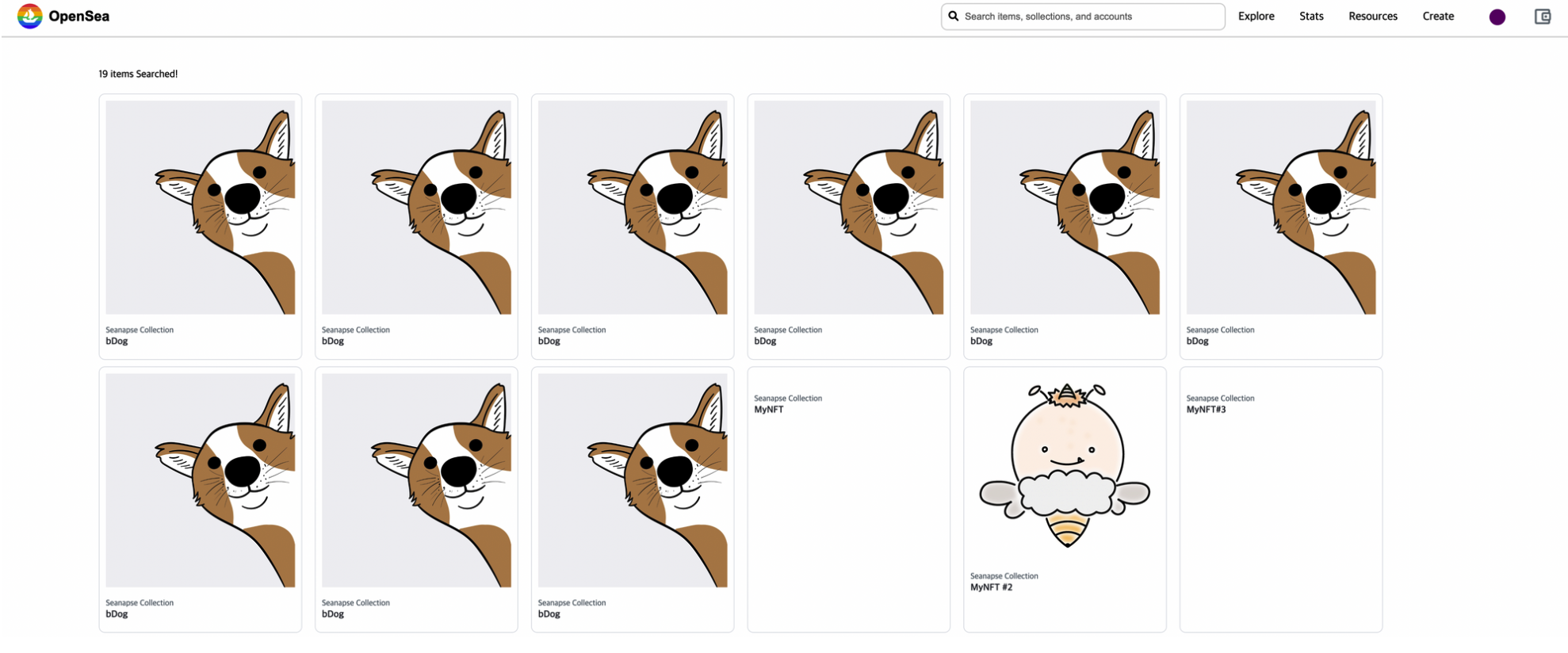
Task: Click the MyNFT #2 title text
Action: tap(991, 587)
